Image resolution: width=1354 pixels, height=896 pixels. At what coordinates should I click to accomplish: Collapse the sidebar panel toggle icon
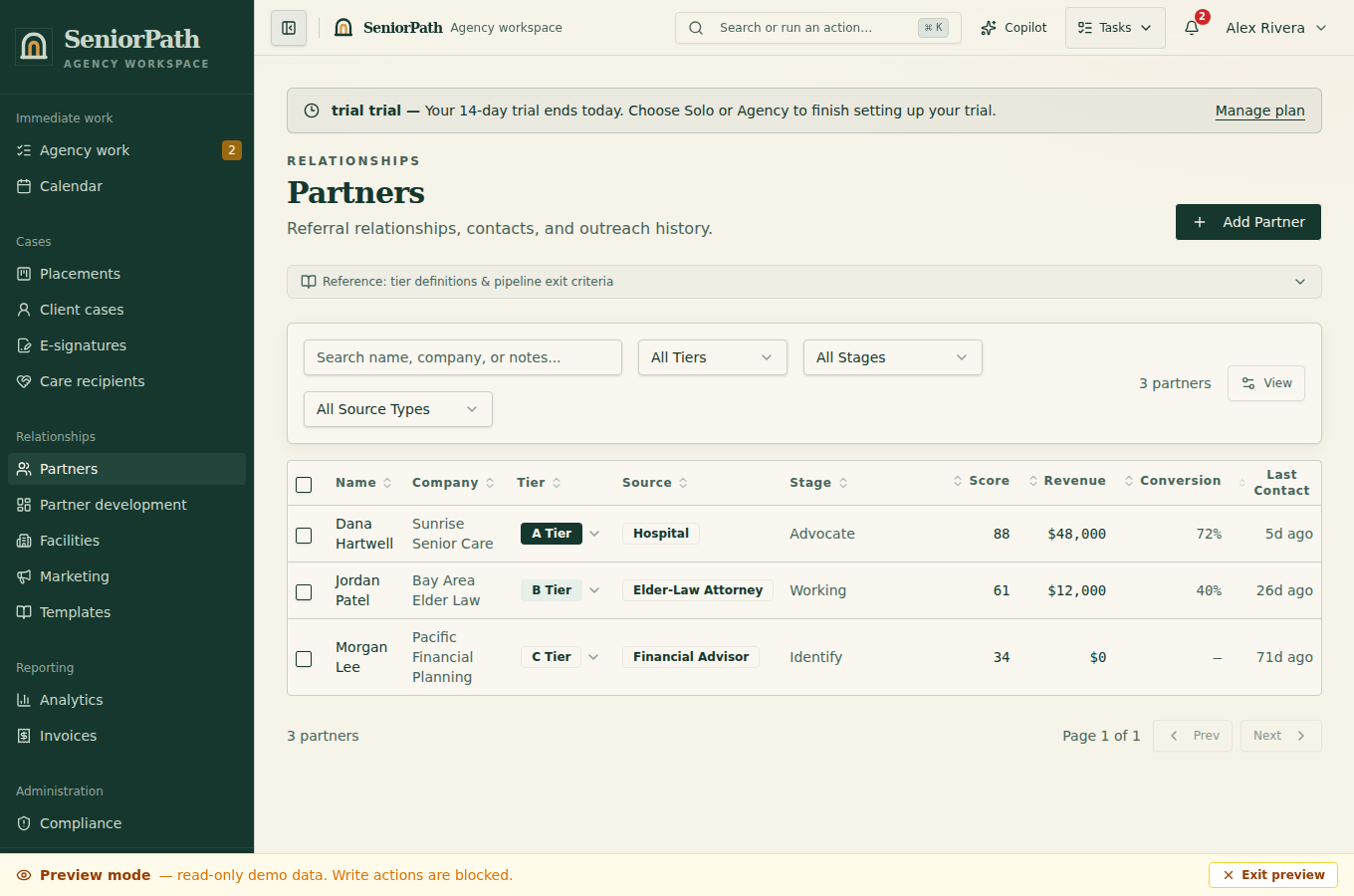[x=289, y=28]
